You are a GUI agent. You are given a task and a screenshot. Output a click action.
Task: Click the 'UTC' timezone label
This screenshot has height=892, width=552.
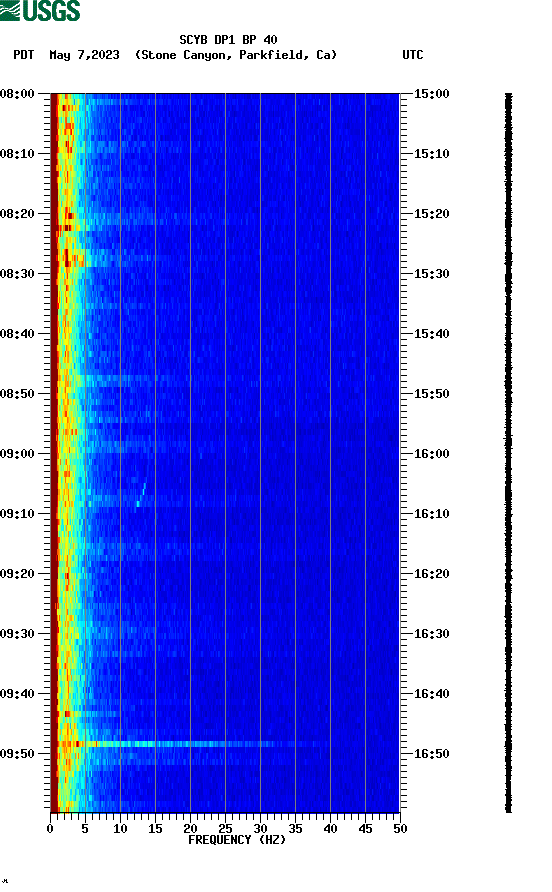tap(413, 55)
